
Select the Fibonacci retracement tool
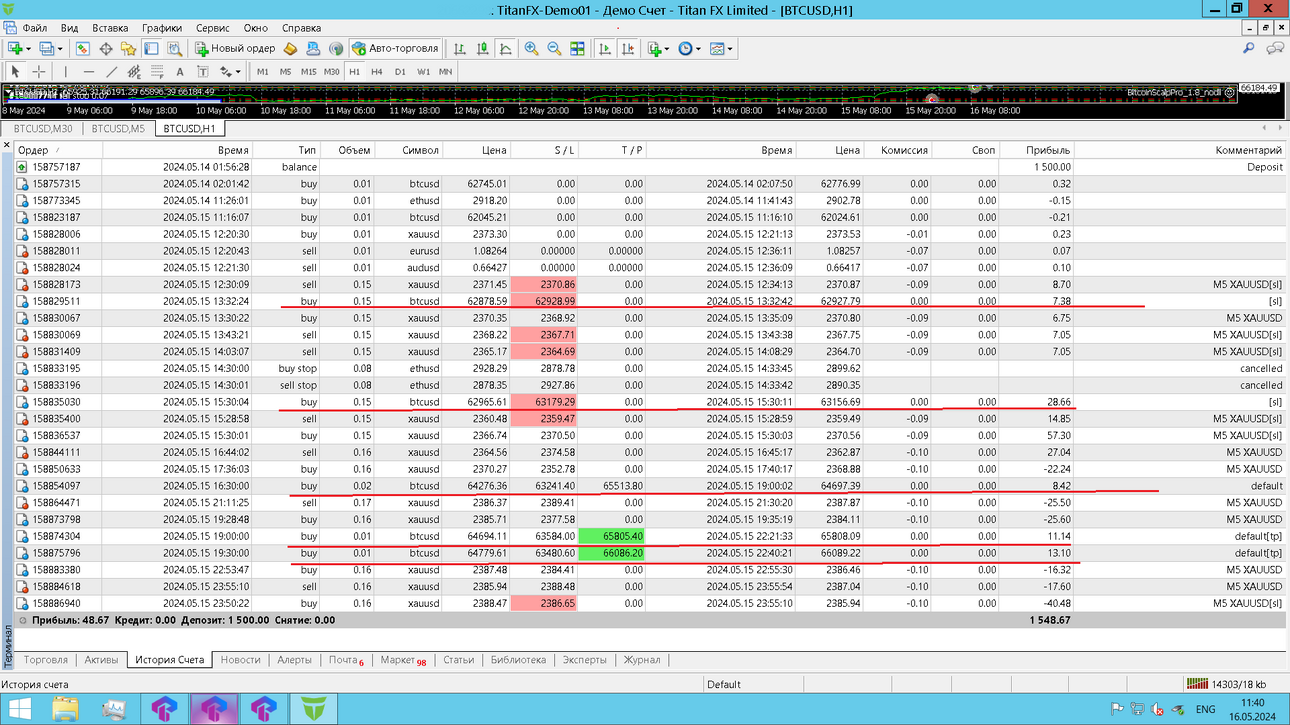(x=157, y=72)
